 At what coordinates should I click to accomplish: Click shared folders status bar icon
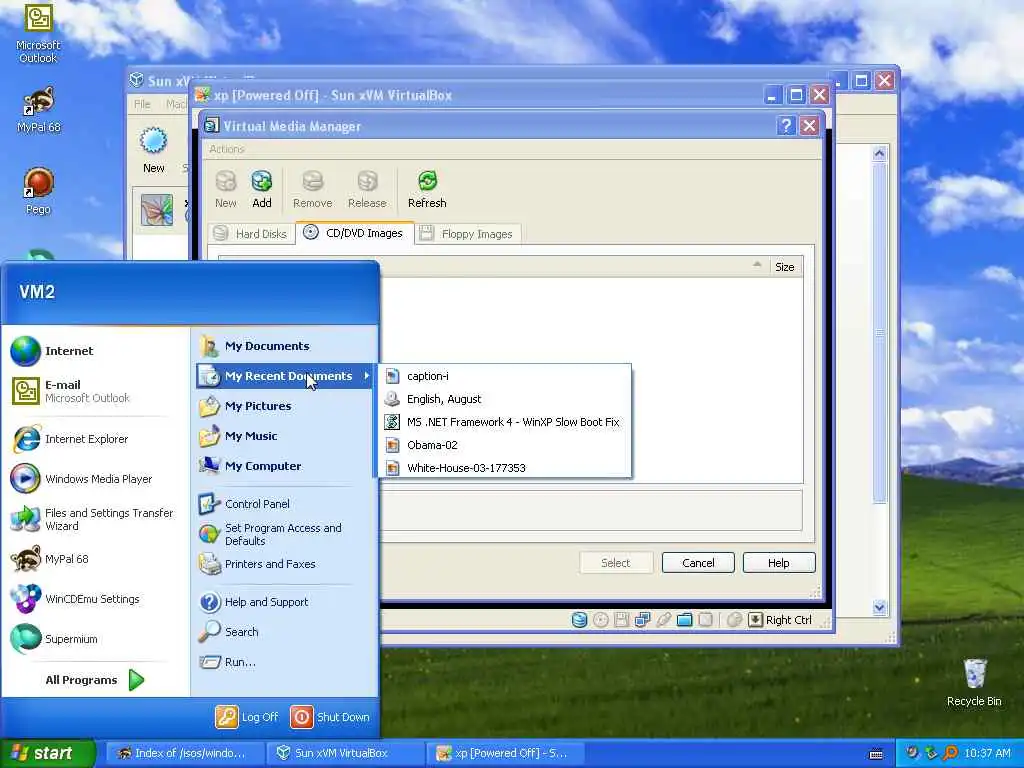[x=684, y=620]
